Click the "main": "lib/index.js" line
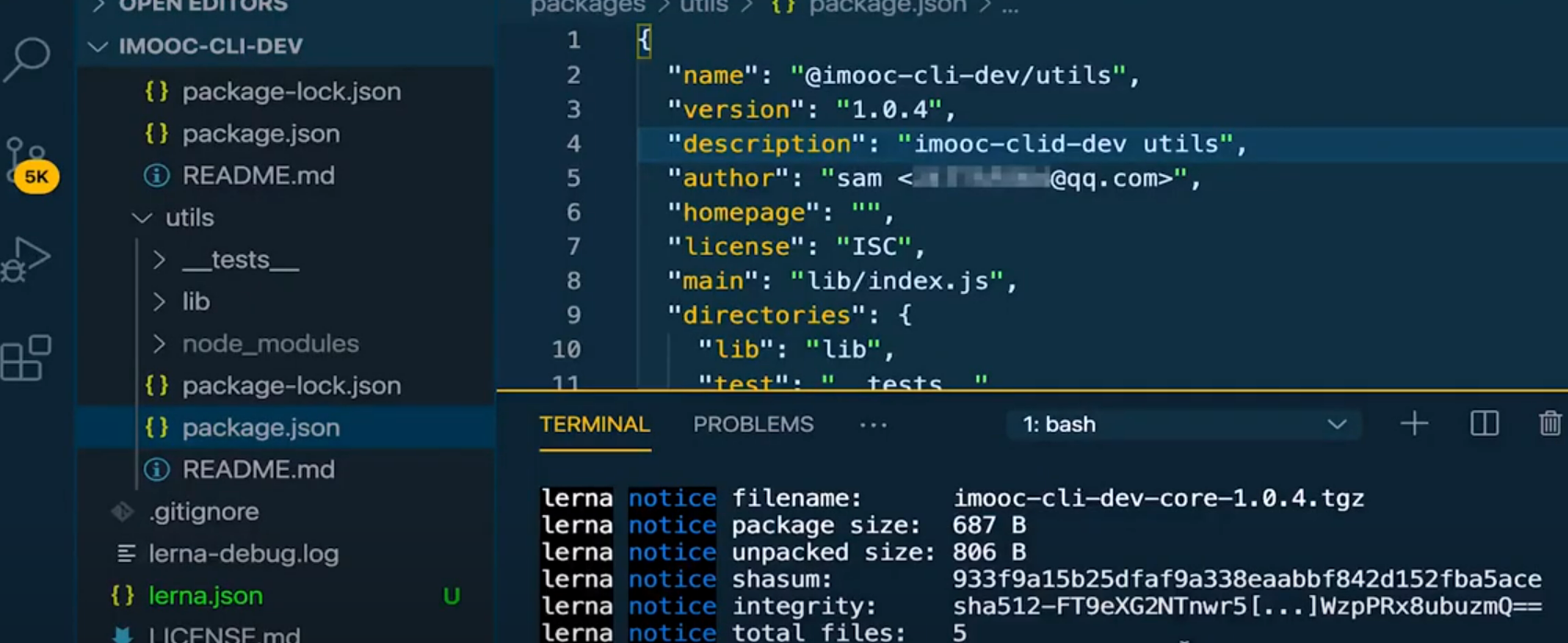The height and width of the screenshot is (643, 1568). point(842,281)
